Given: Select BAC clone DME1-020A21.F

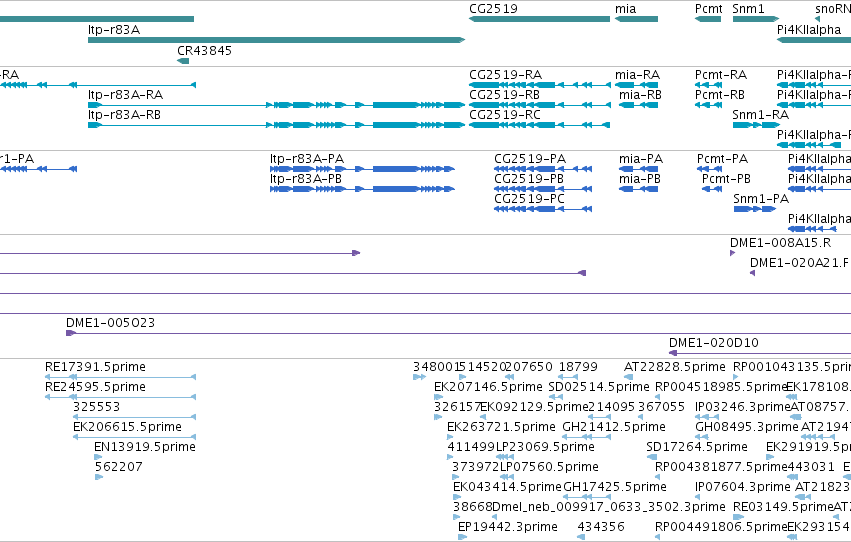Looking at the screenshot, I should point(753,273).
